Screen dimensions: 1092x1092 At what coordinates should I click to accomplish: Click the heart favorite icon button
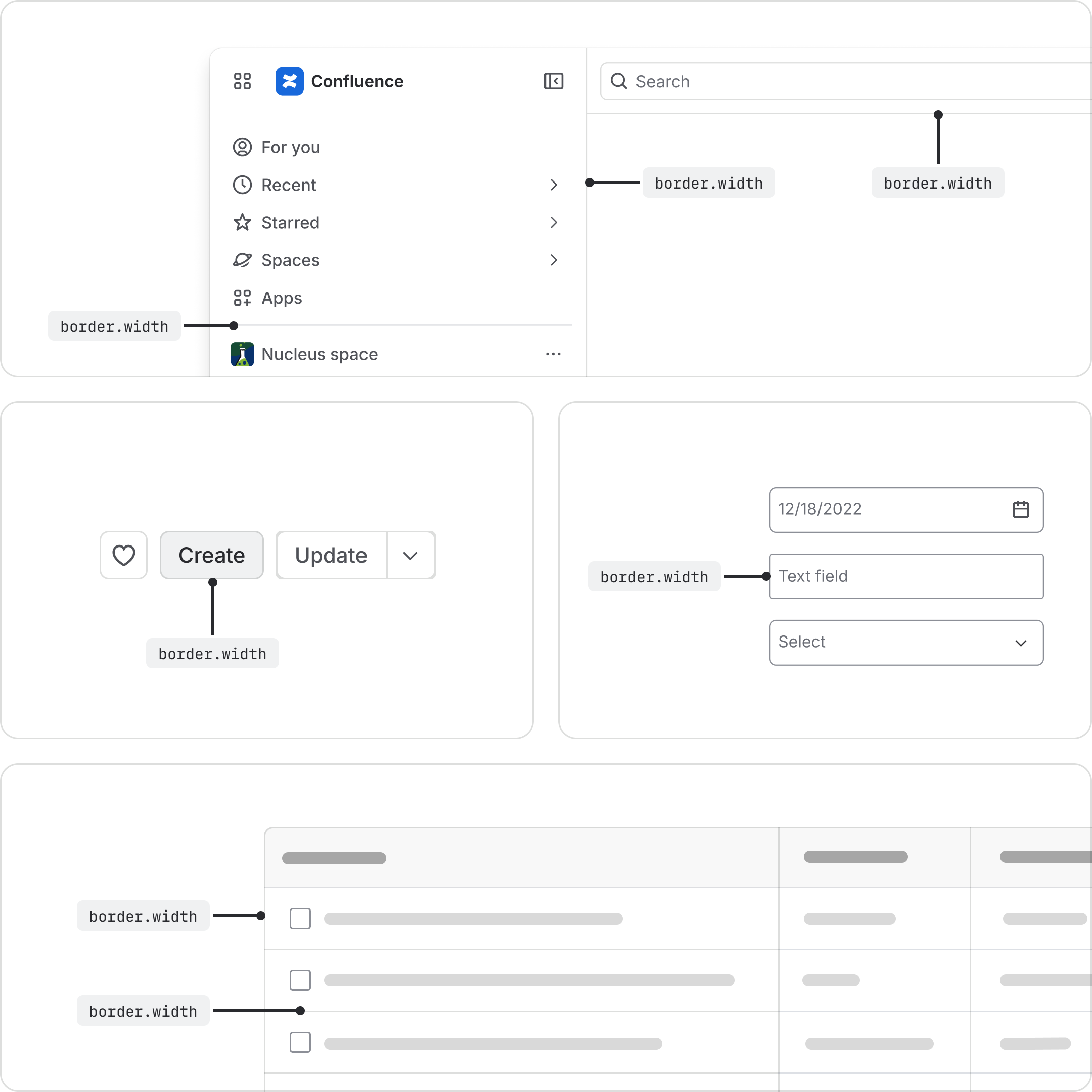pyautogui.click(x=124, y=555)
